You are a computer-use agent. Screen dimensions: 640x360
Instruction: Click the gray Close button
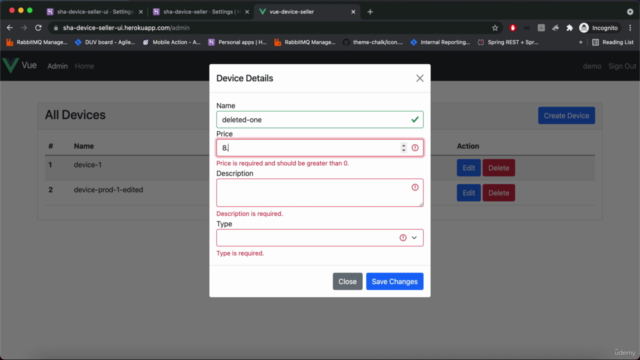pos(347,282)
